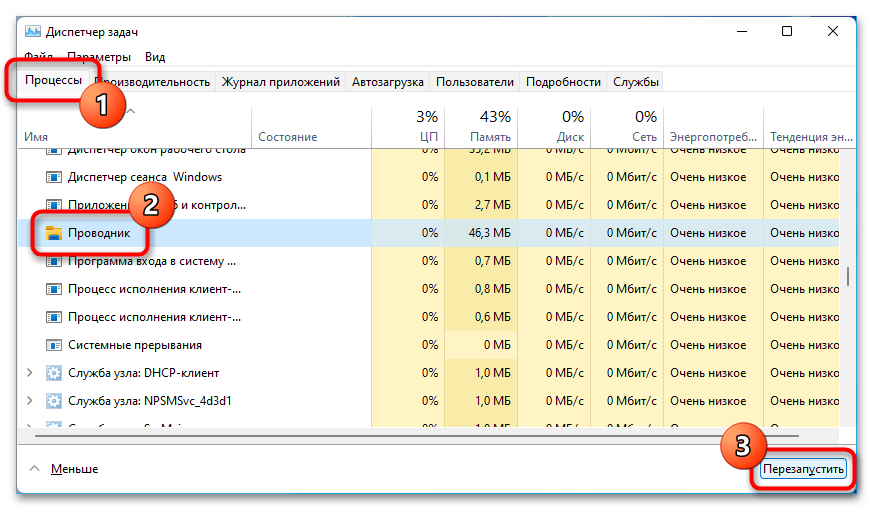Screen dimensions: 873x510
Task: Click the sort arrow above the Имя column
Action: pos(131,111)
